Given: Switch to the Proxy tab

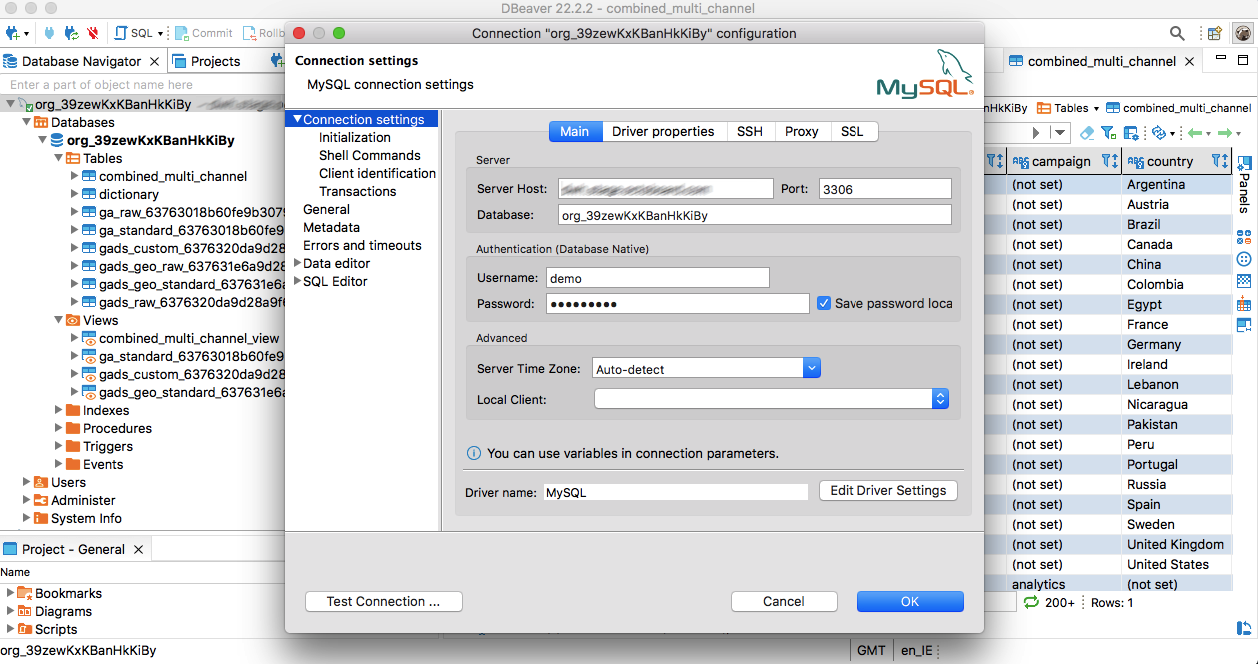Looking at the screenshot, I should point(801,131).
